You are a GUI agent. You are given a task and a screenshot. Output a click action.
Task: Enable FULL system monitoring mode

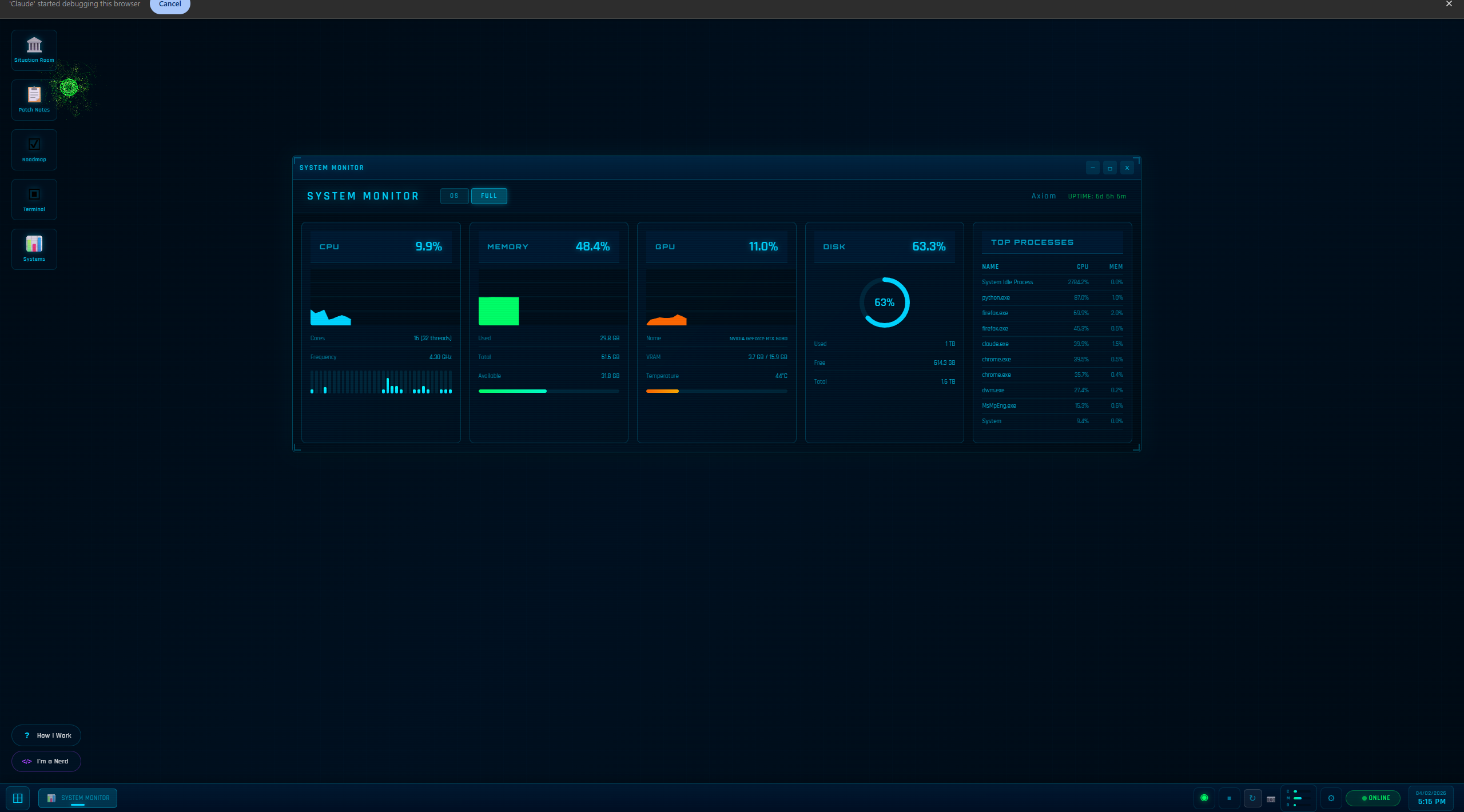pyautogui.click(x=489, y=196)
